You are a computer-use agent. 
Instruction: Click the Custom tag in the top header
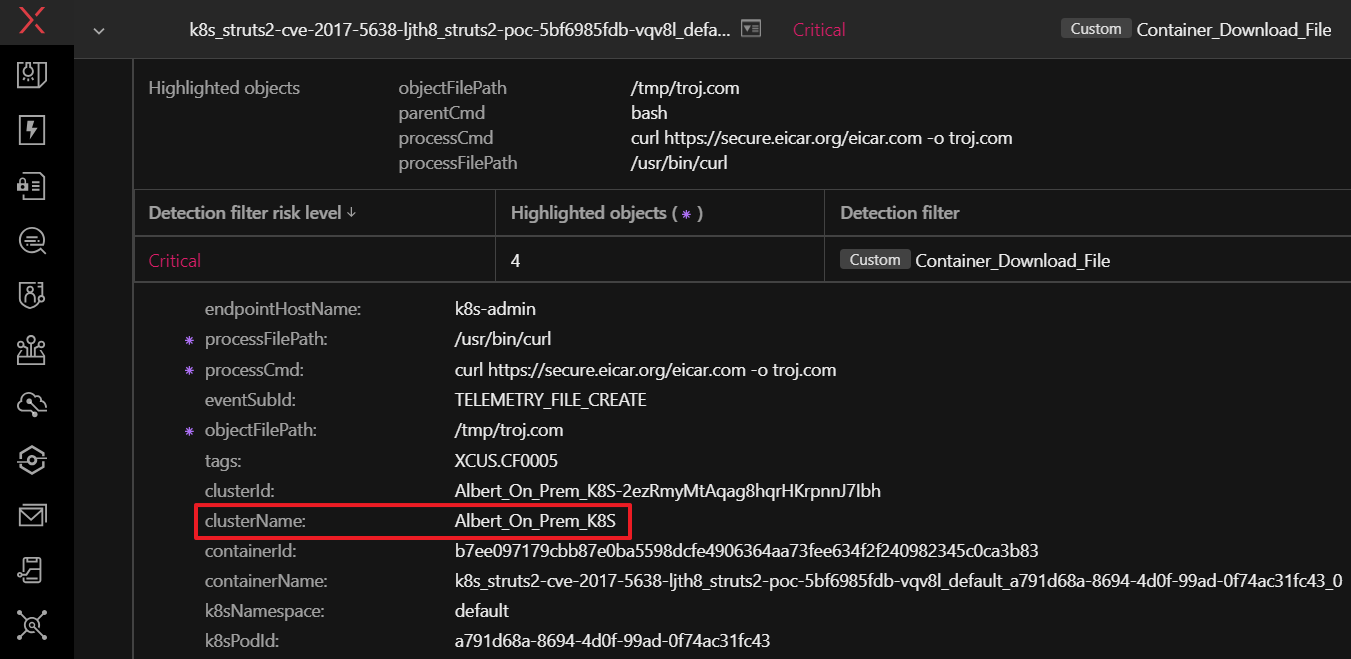(1095, 29)
